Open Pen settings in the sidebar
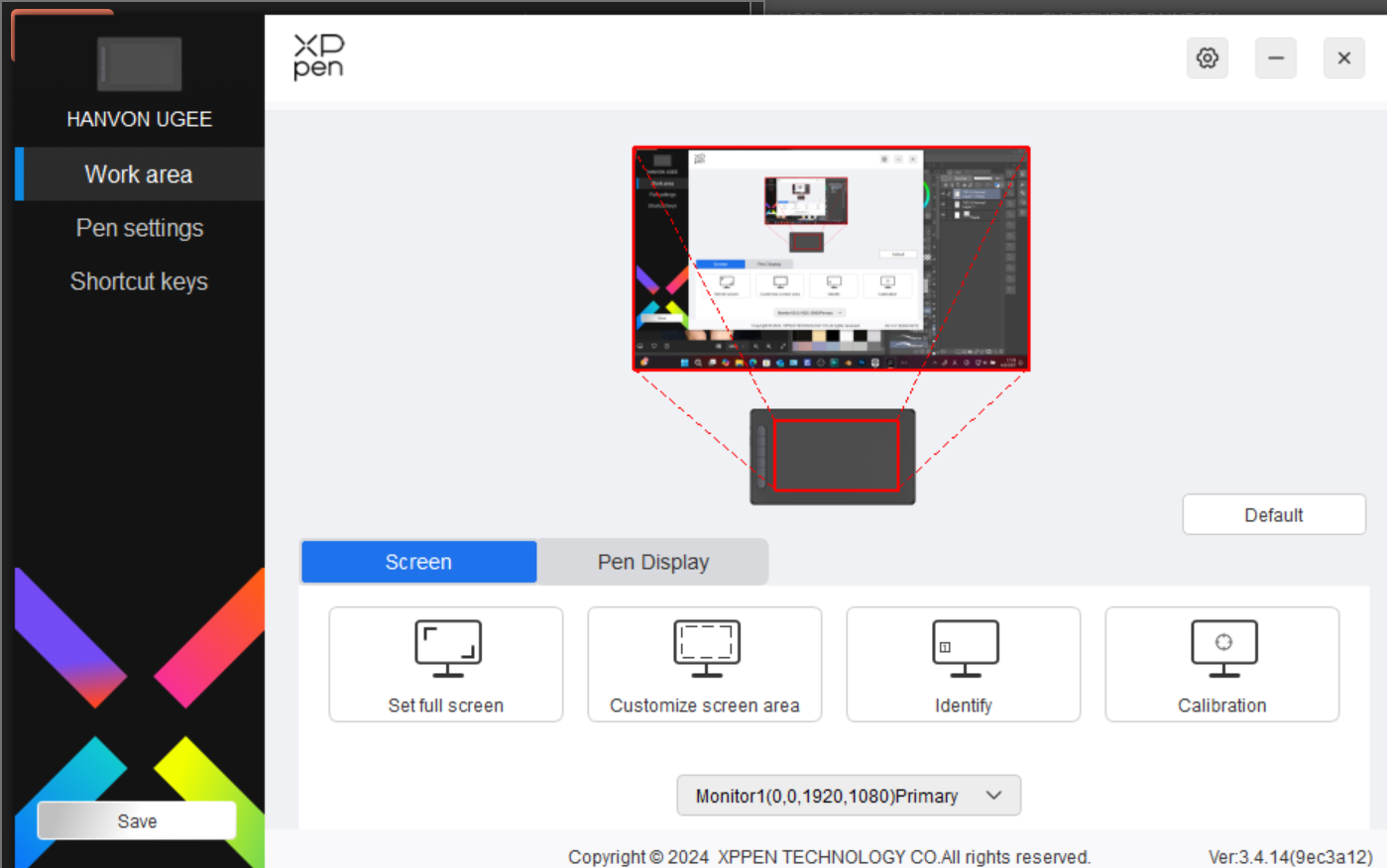 click(140, 228)
